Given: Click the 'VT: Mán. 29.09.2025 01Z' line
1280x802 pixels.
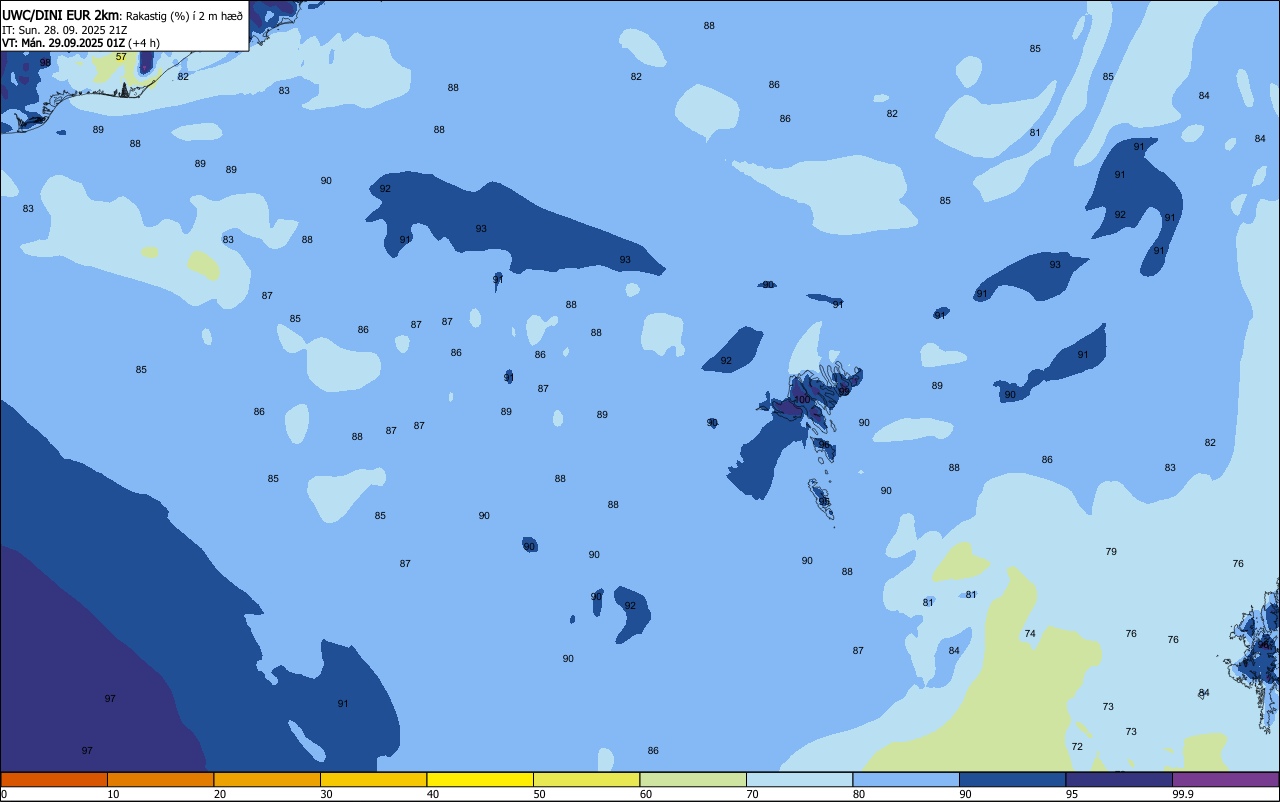Looking at the screenshot, I should [64, 43].
